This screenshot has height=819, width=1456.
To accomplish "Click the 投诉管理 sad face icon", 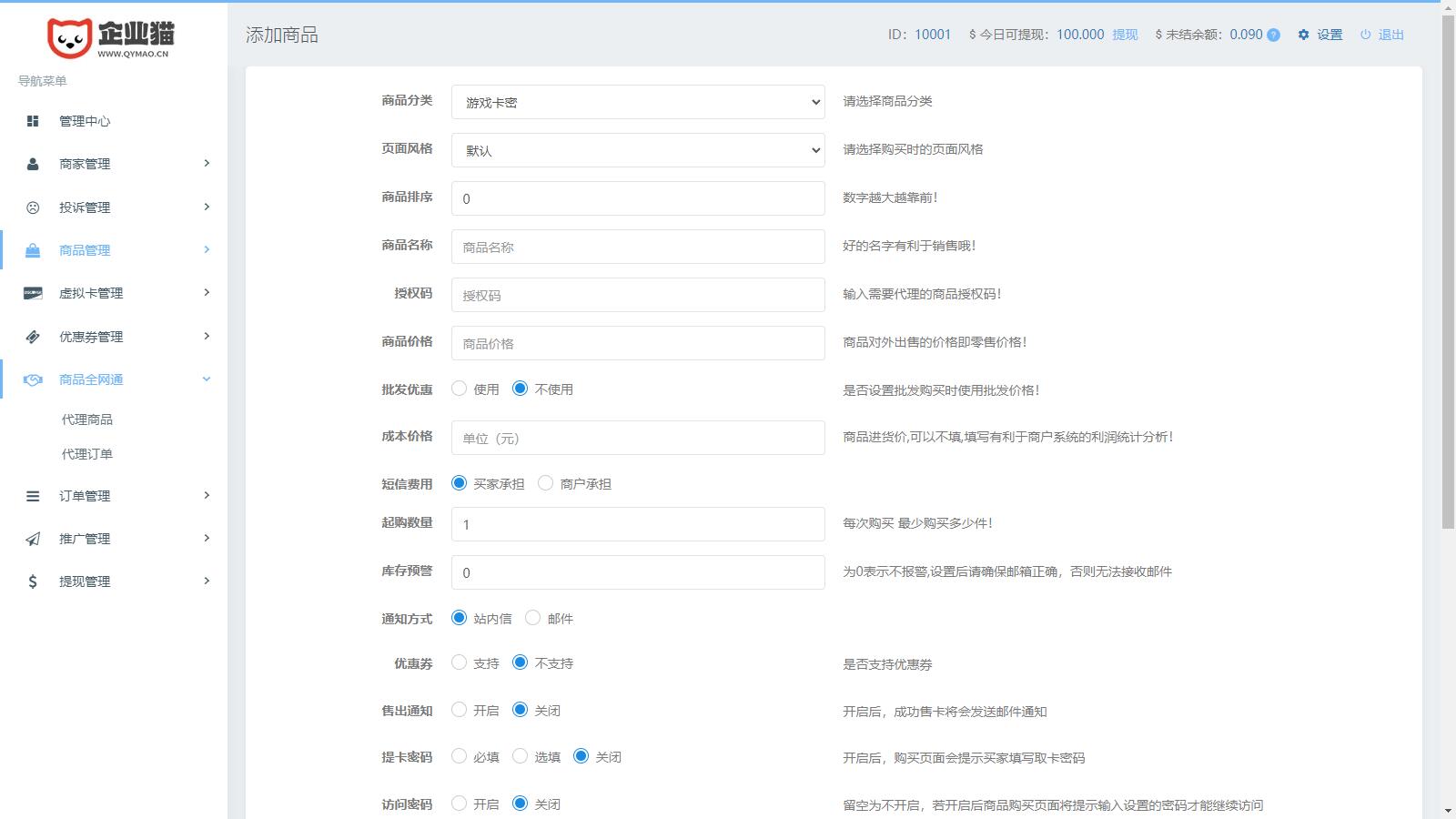I will click(33, 207).
